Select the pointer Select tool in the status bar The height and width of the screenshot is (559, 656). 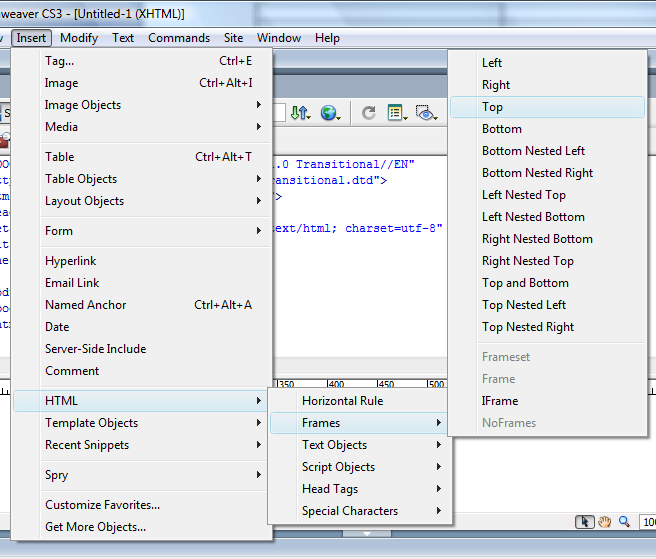(x=584, y=522)
